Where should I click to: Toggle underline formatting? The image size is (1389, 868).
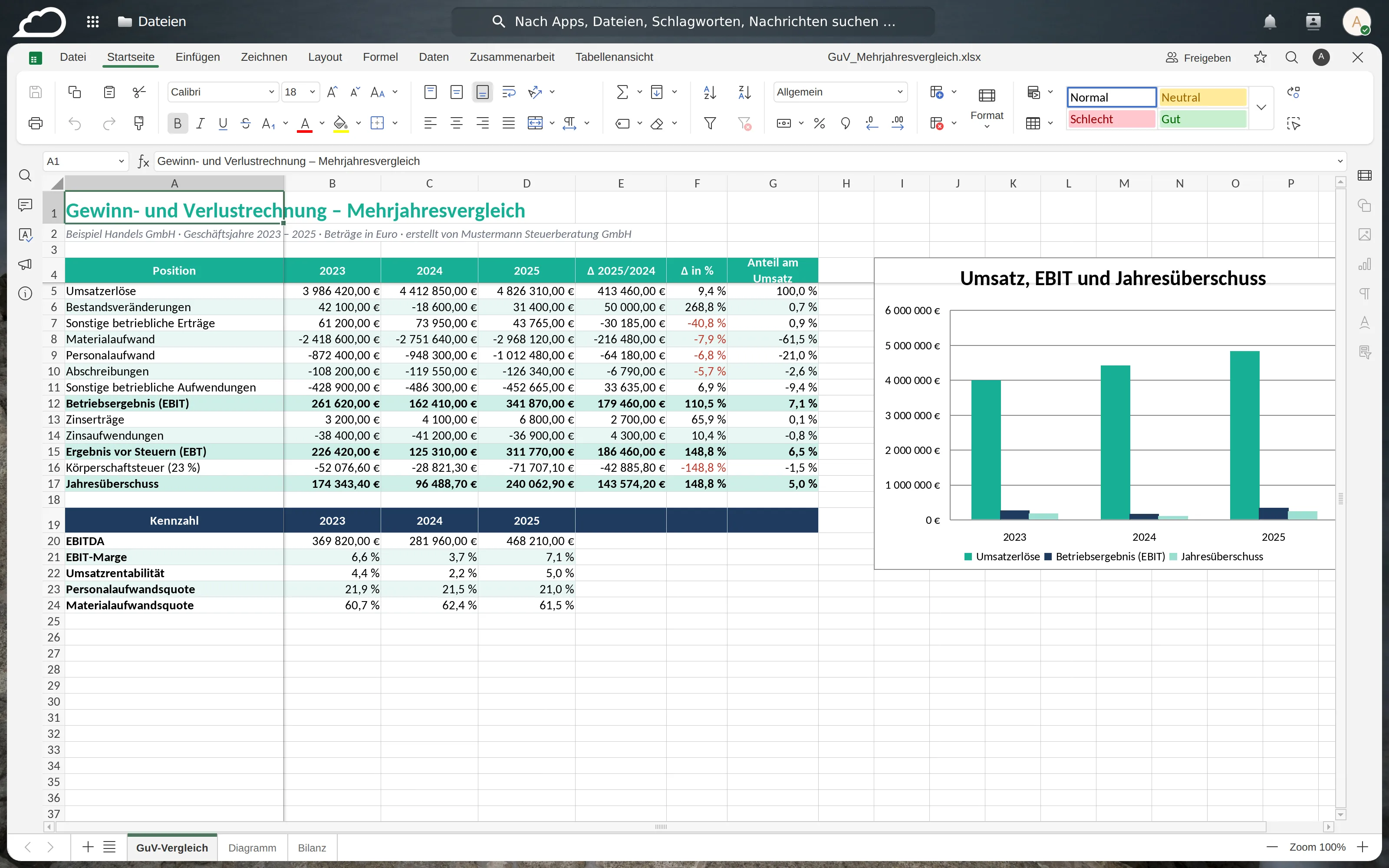pyautogui.click(x=223, y=123)
